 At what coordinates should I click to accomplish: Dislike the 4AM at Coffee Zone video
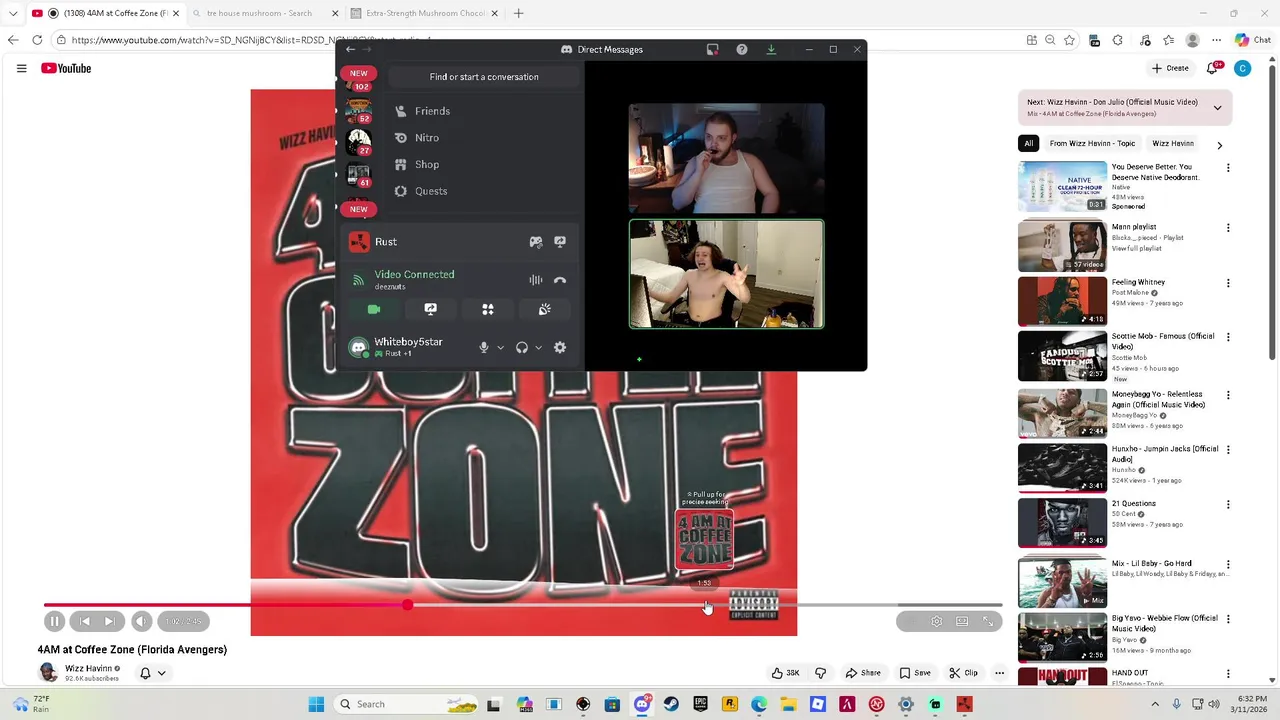[x=821, y=673]
